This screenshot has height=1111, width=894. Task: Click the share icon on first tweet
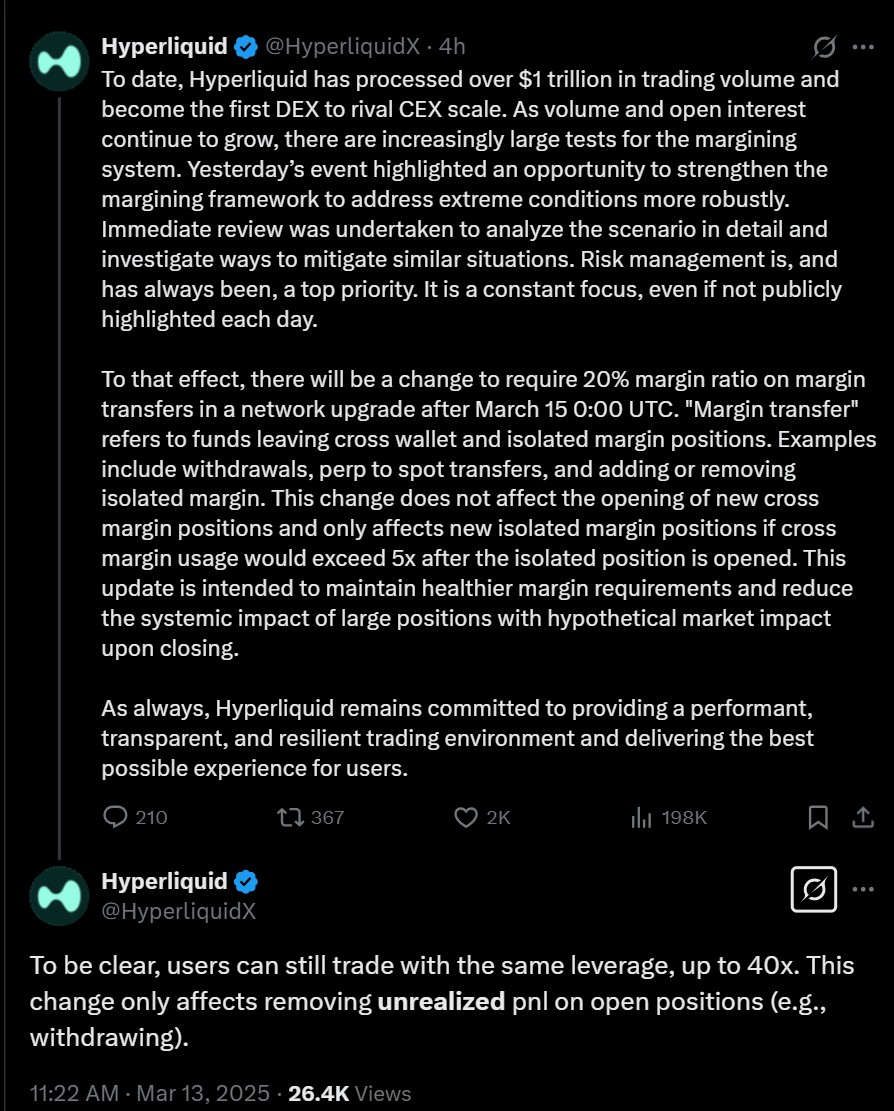863,817
